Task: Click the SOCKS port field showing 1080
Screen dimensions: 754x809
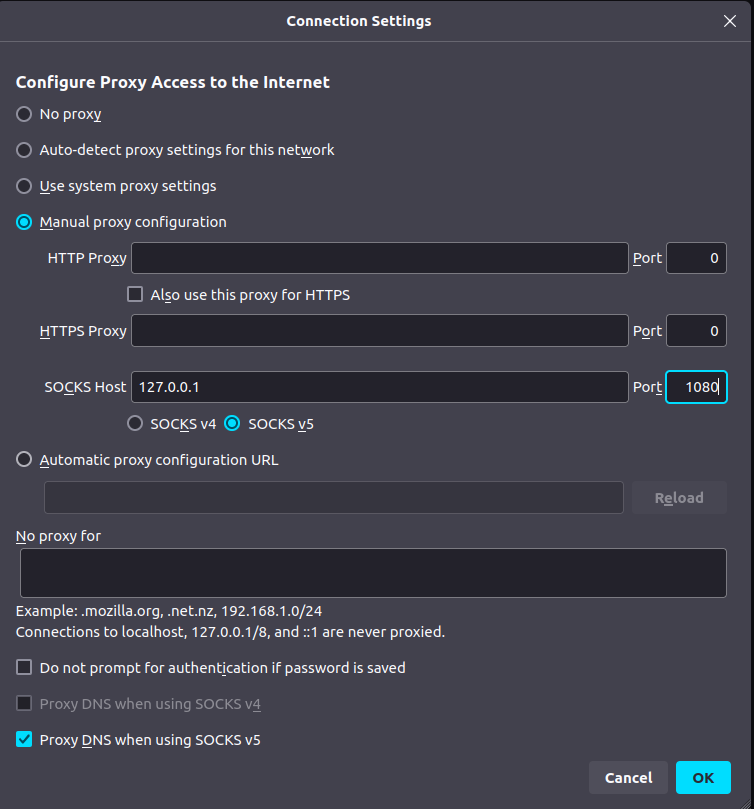Action: pos(696,387)
